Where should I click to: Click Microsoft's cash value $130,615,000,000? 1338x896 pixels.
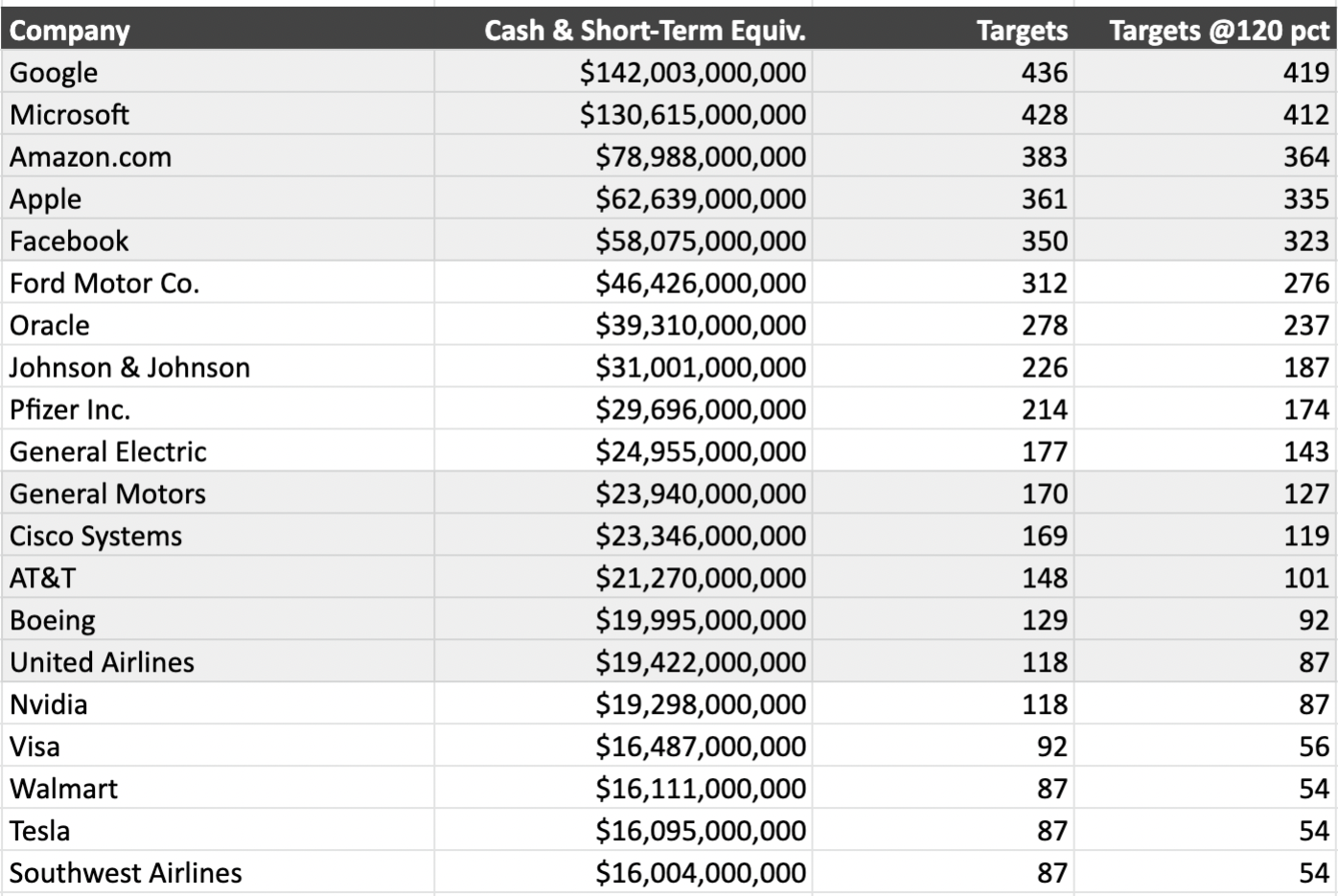click(x=692, y=115)
